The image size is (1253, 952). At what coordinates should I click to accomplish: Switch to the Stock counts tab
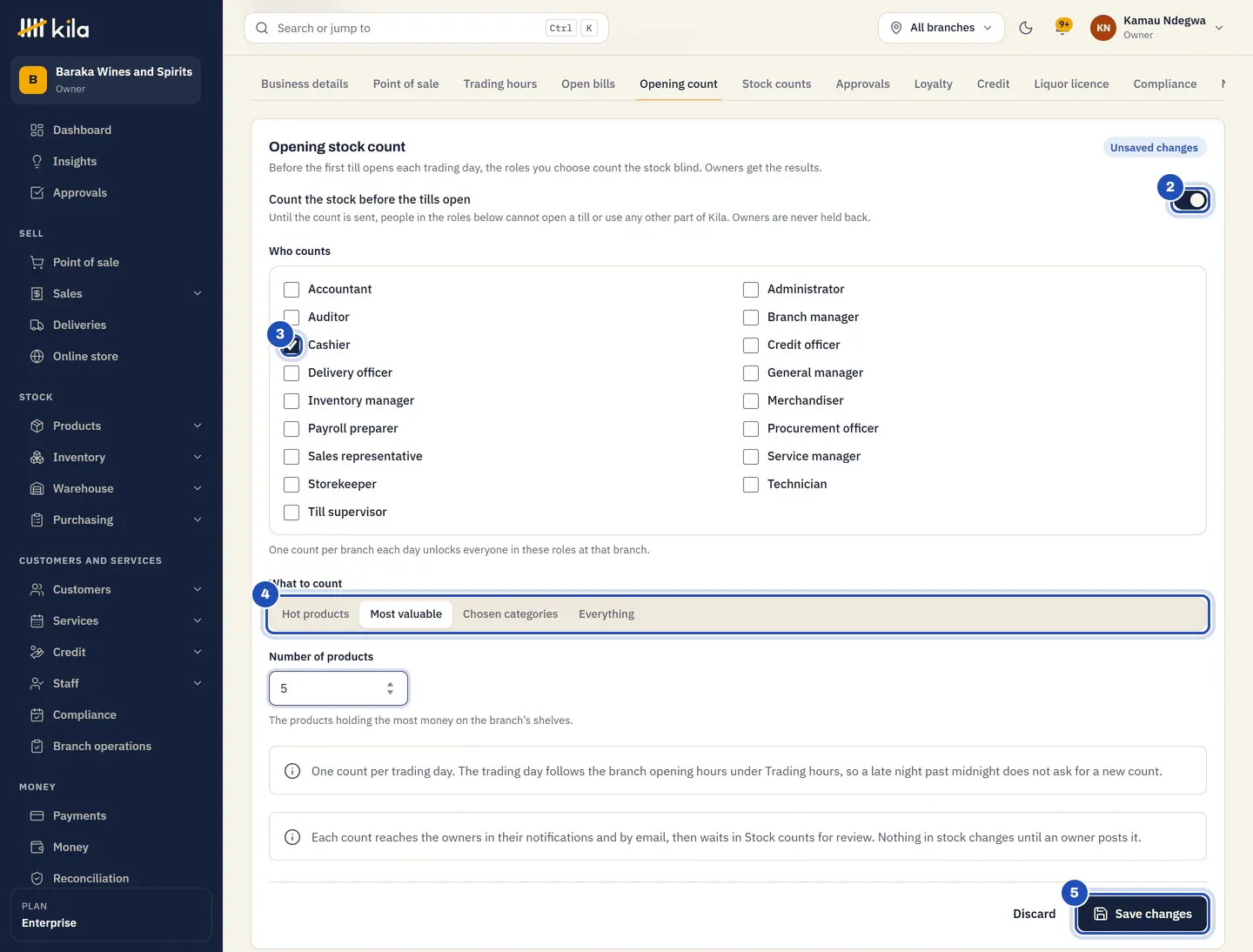776,84
